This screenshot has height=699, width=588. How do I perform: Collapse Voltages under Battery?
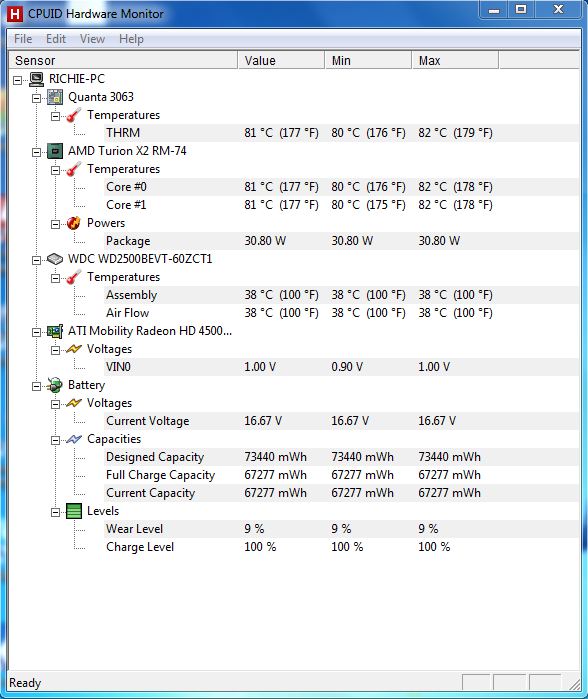tap(55, 404)
